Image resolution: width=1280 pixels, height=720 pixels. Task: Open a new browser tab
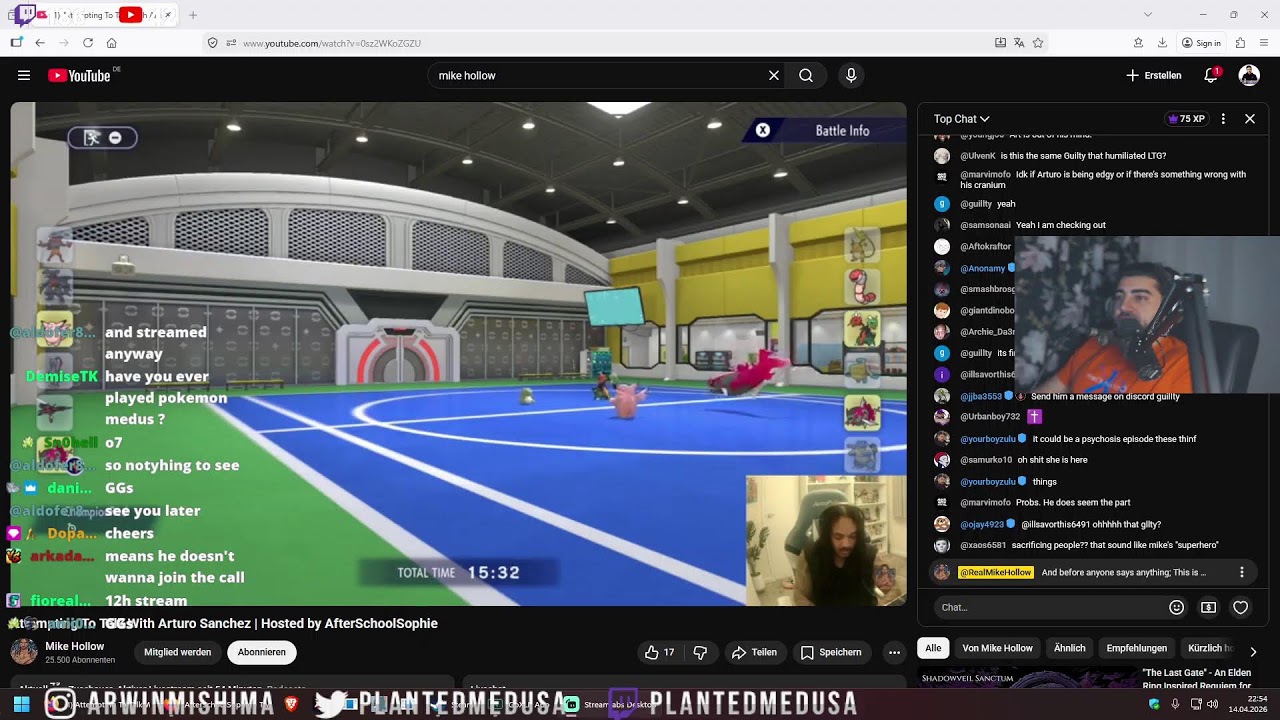pos(193,15)
